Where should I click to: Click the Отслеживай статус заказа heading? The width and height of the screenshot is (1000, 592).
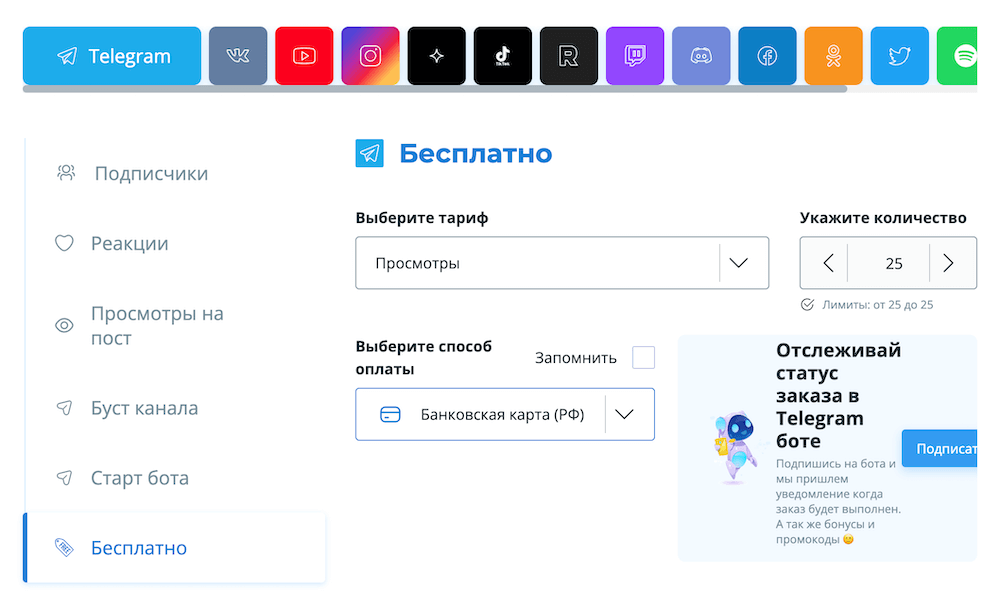click(x=838, y=395)
